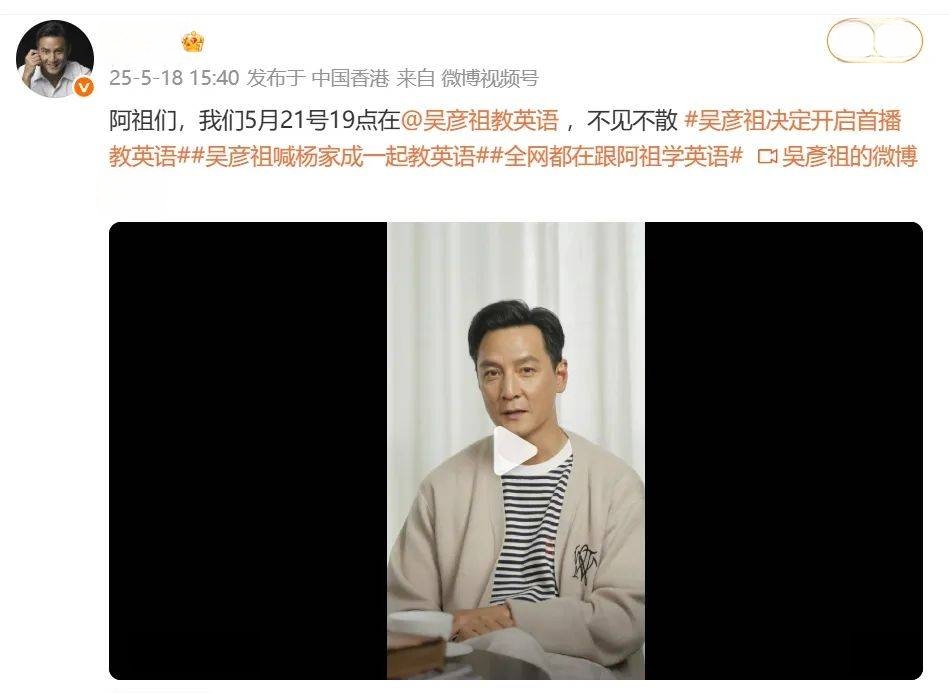This screenshot has width=949, height=693.
Task: Click the orange verified V badge
Action: click(84, 88)
